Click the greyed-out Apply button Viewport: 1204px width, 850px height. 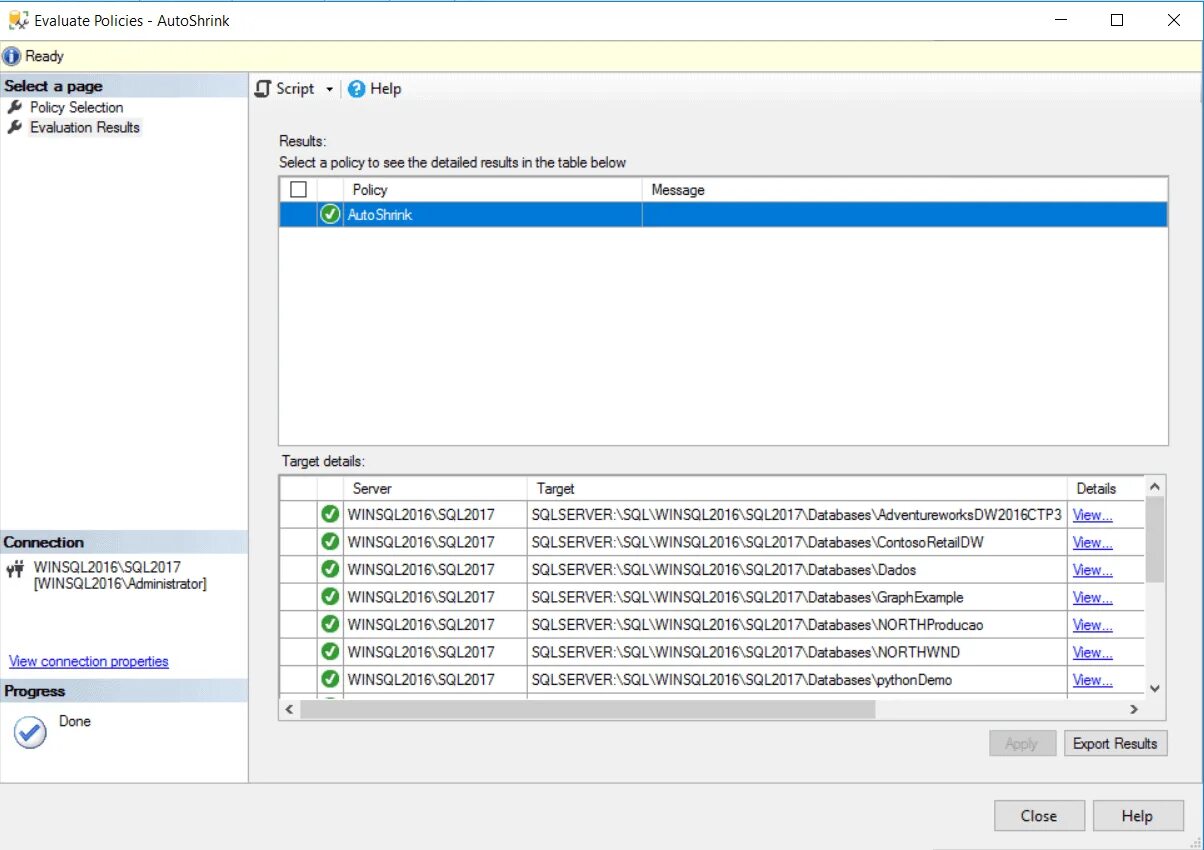[1021, 743]
